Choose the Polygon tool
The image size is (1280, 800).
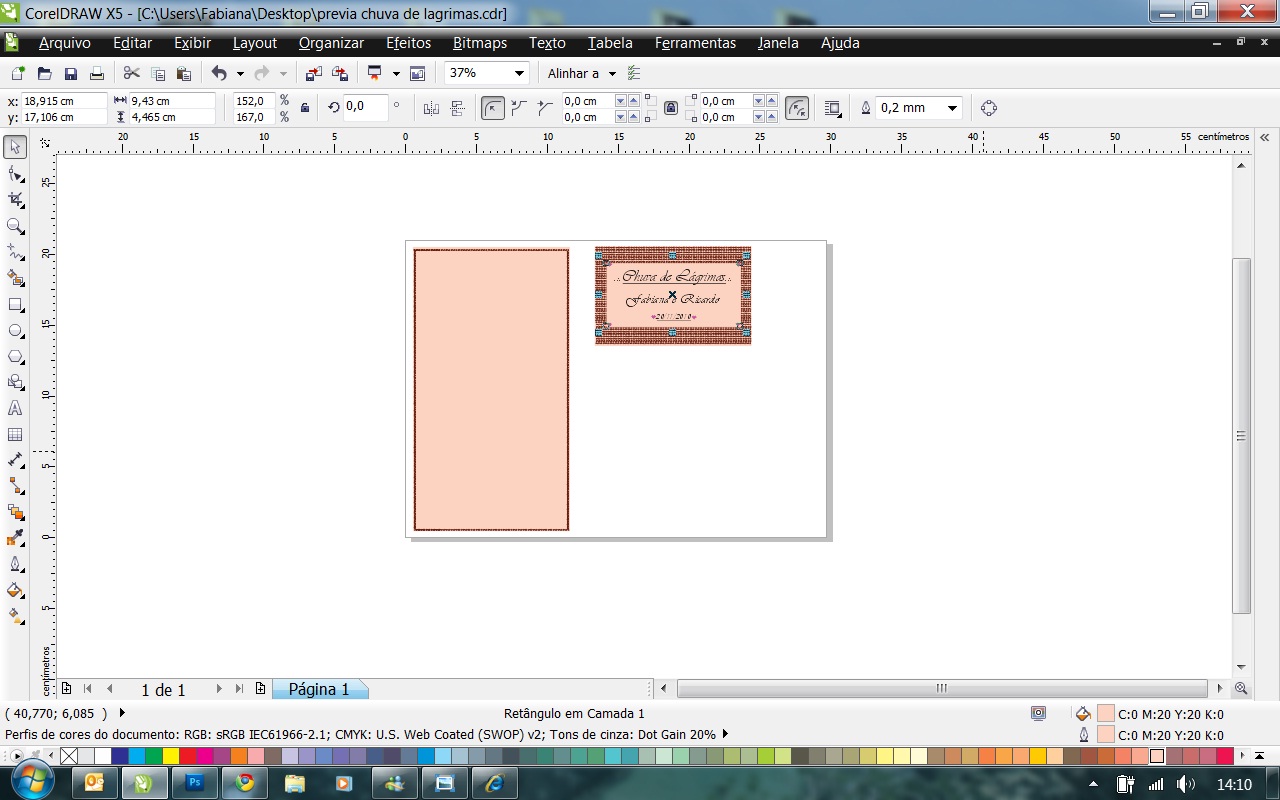(x=15, y=356)
